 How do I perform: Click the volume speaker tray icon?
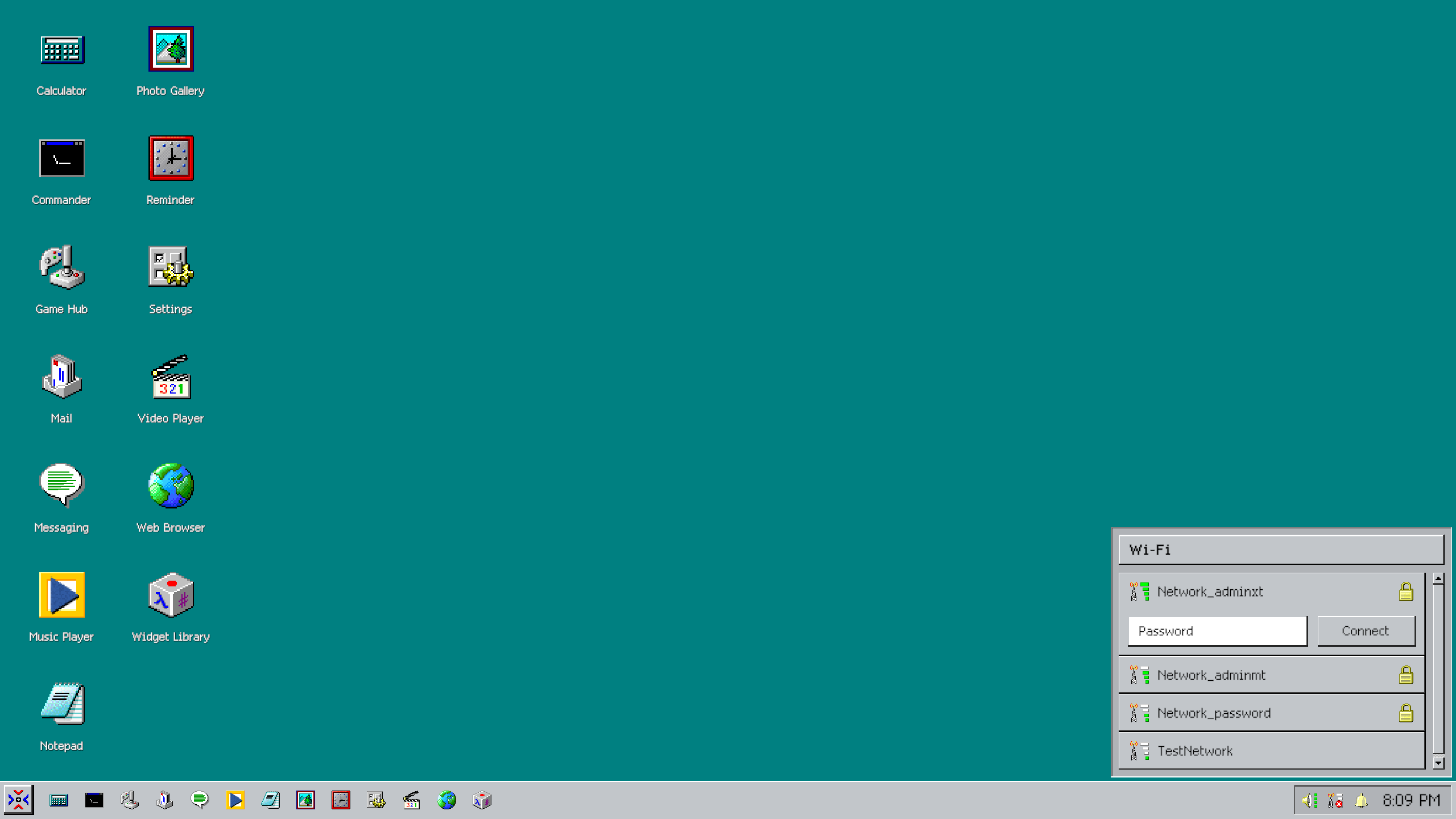point(1309,800)
